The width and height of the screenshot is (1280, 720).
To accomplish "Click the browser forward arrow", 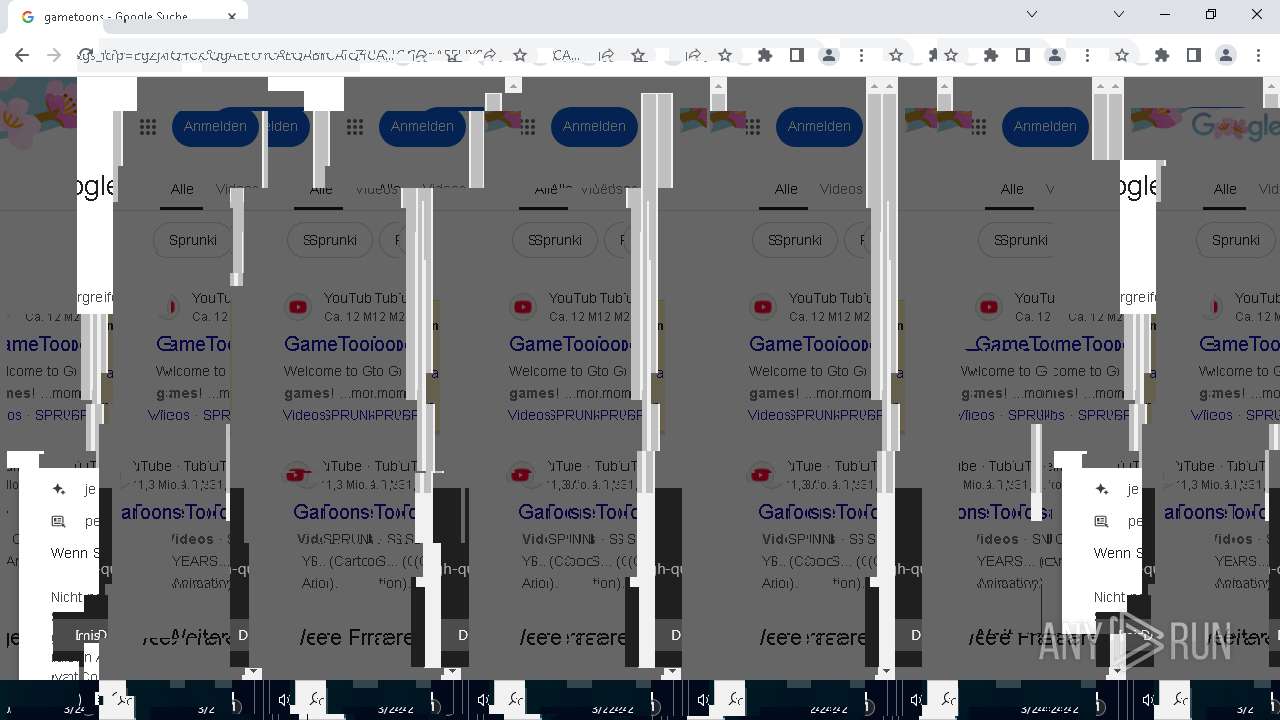I will [55, 56].
